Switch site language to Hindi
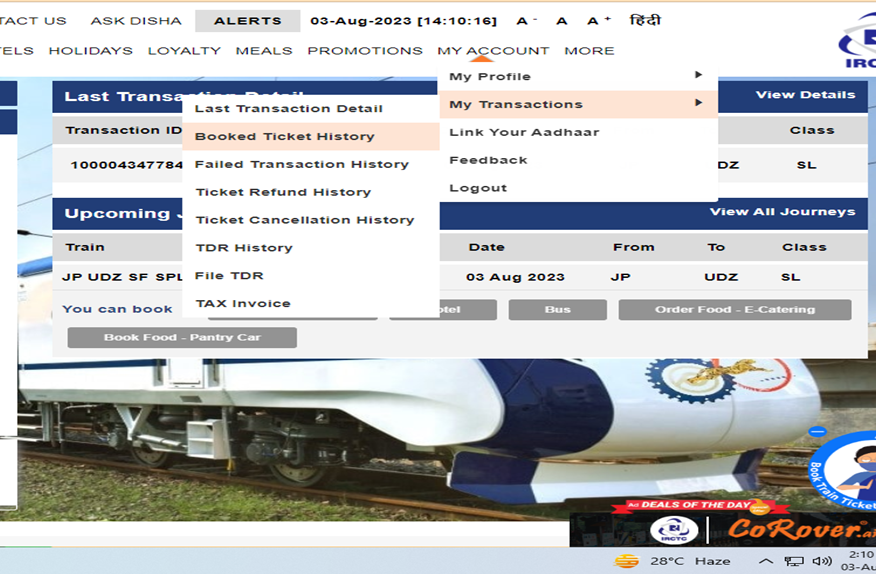Screen dimensions: 876x574 pyautogui.click(x=645, y=21)
